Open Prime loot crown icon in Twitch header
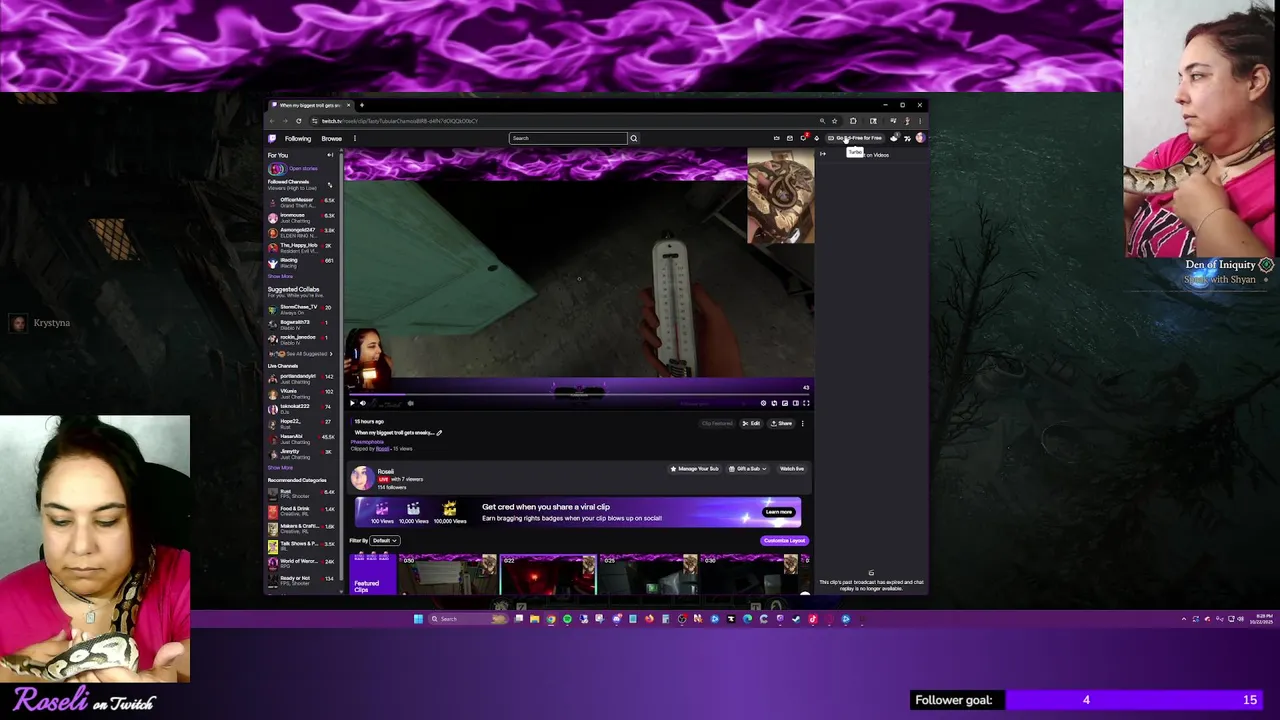Image resolution: width=1280 pixels, height=720 pixels. tap(777, 138)
